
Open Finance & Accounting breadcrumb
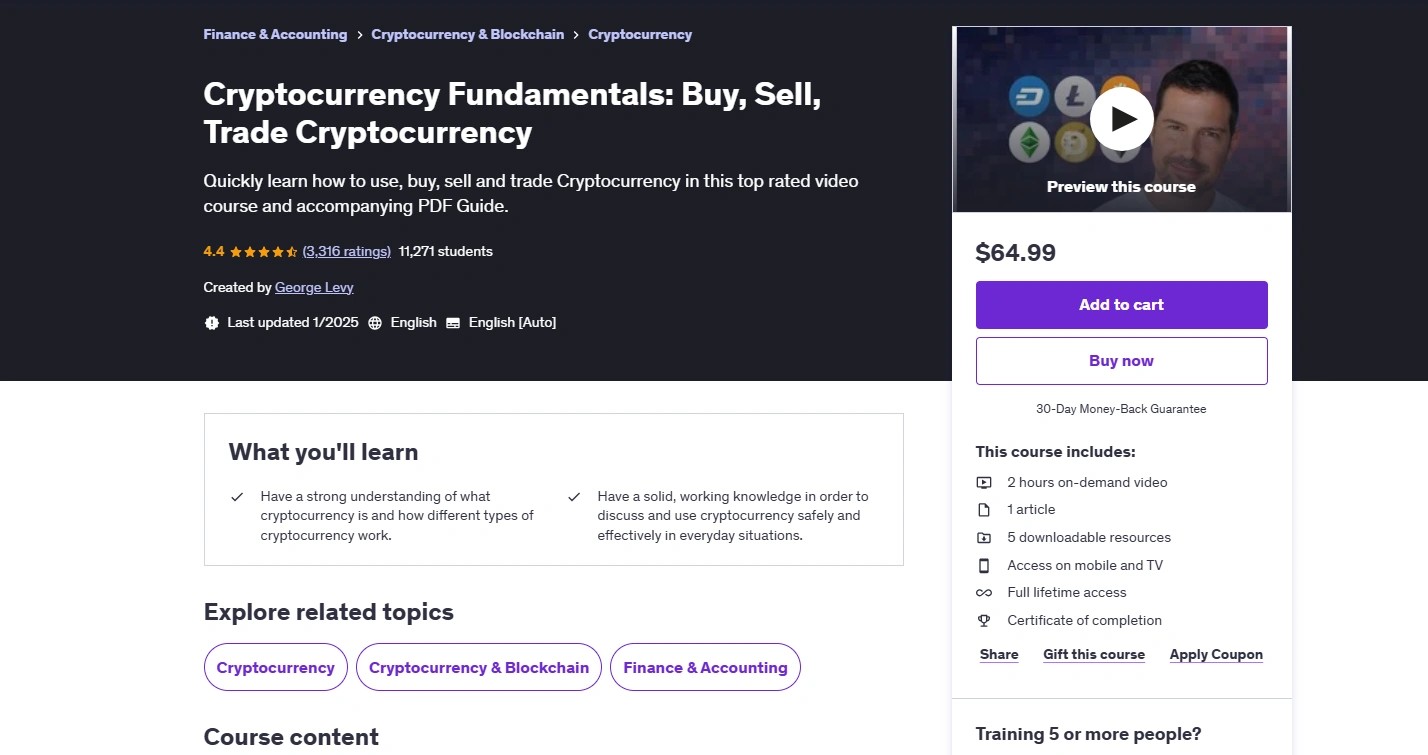(x=275, y=34)
